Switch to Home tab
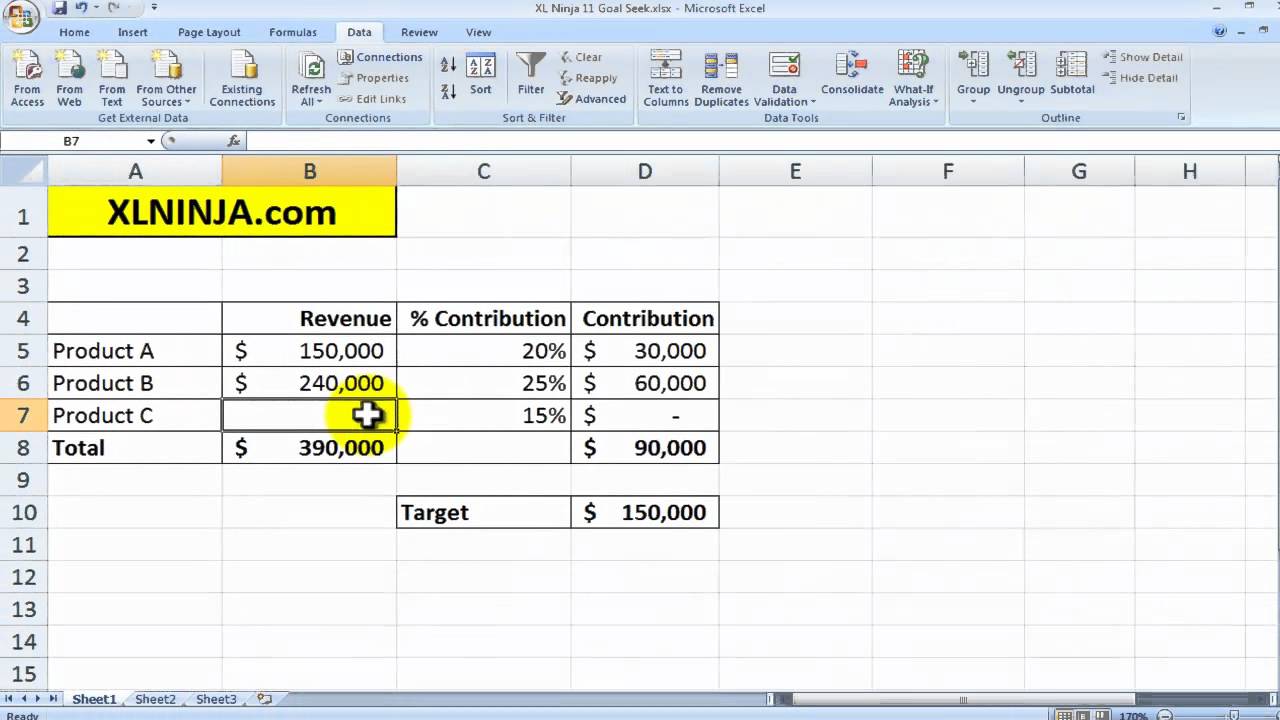This screenshot has width=1280, height=720. 74,32
